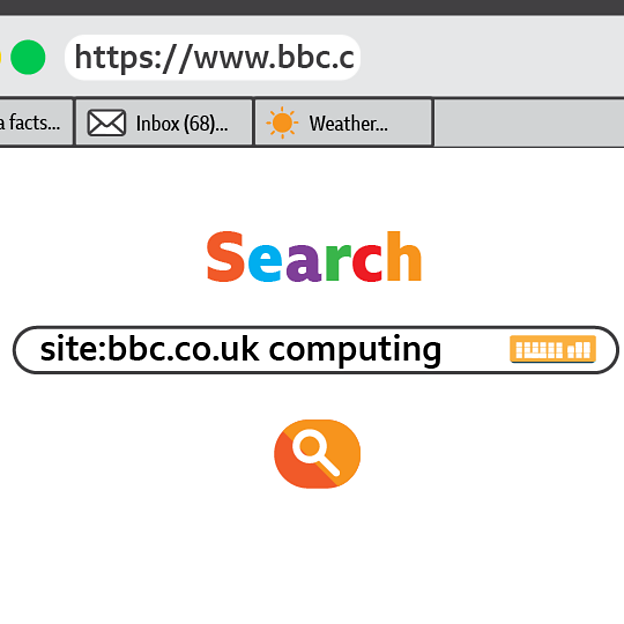The image size is (624, 624).
Task: Click the empty tab strip beside Weather tab
Action: click(x=528, y=122)
